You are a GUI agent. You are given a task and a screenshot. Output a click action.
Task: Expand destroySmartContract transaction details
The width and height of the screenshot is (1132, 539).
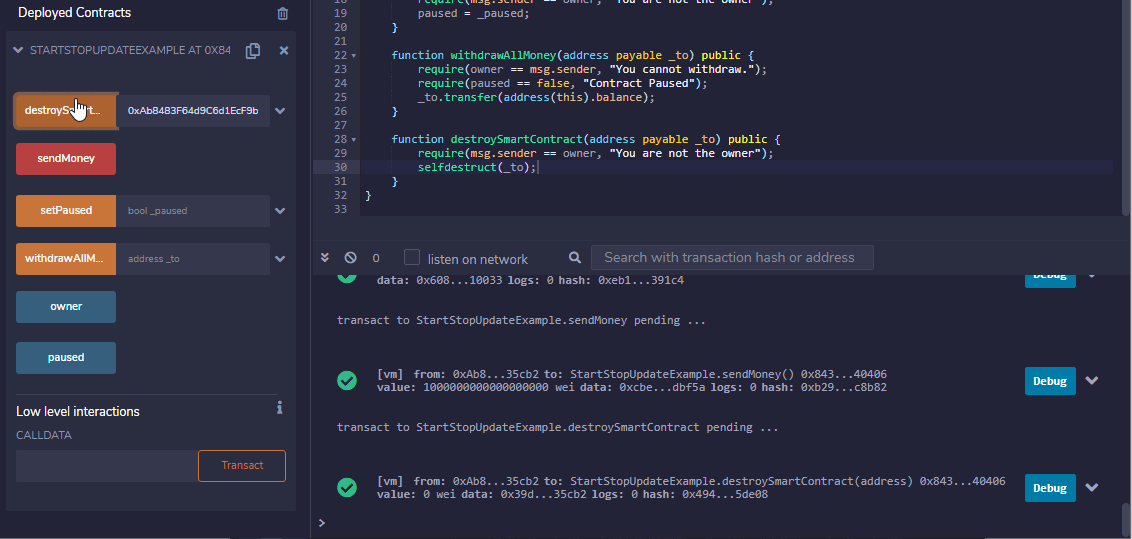1092,488
